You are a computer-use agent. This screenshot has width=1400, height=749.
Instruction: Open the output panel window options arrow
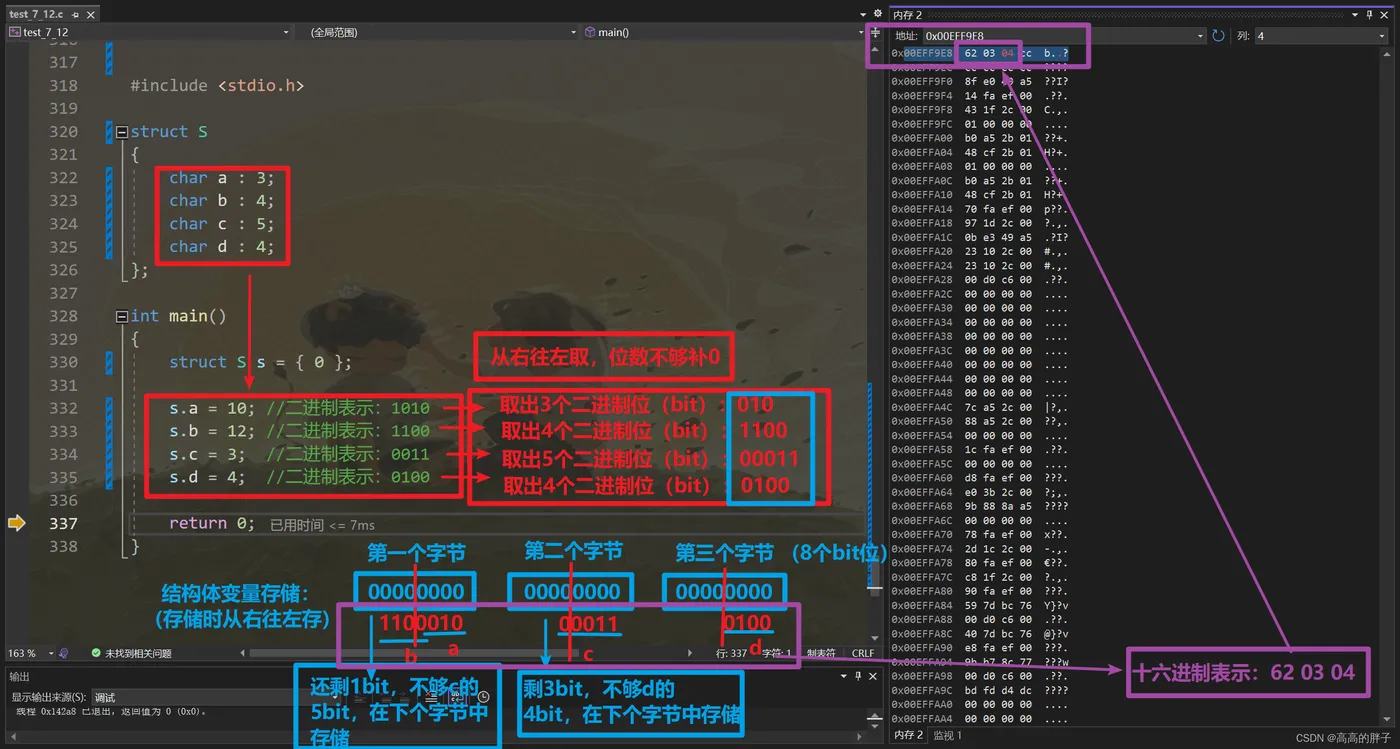(x=843, y=677)
